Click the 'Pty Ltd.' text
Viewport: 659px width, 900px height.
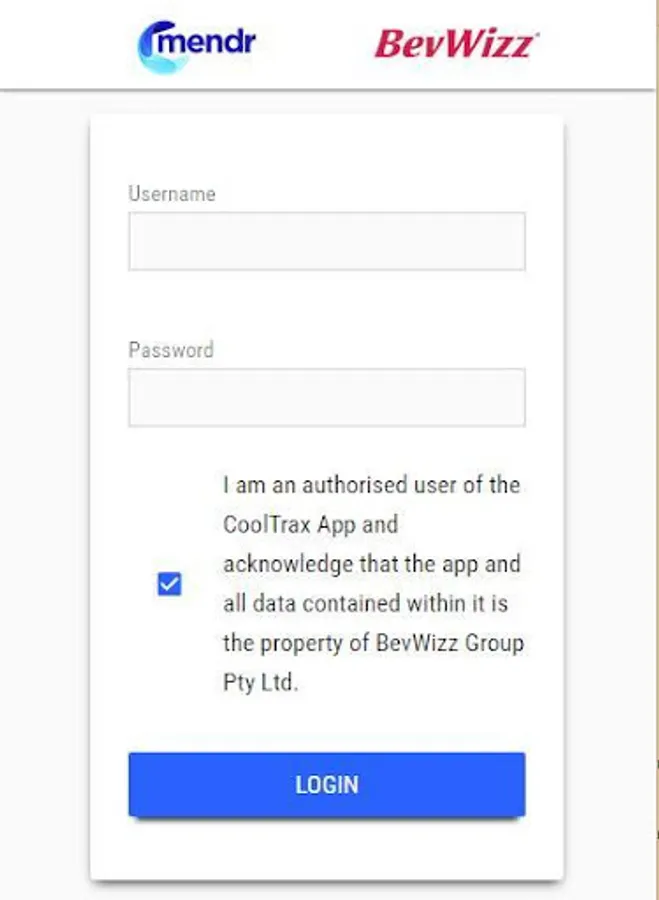coord(260,685)
